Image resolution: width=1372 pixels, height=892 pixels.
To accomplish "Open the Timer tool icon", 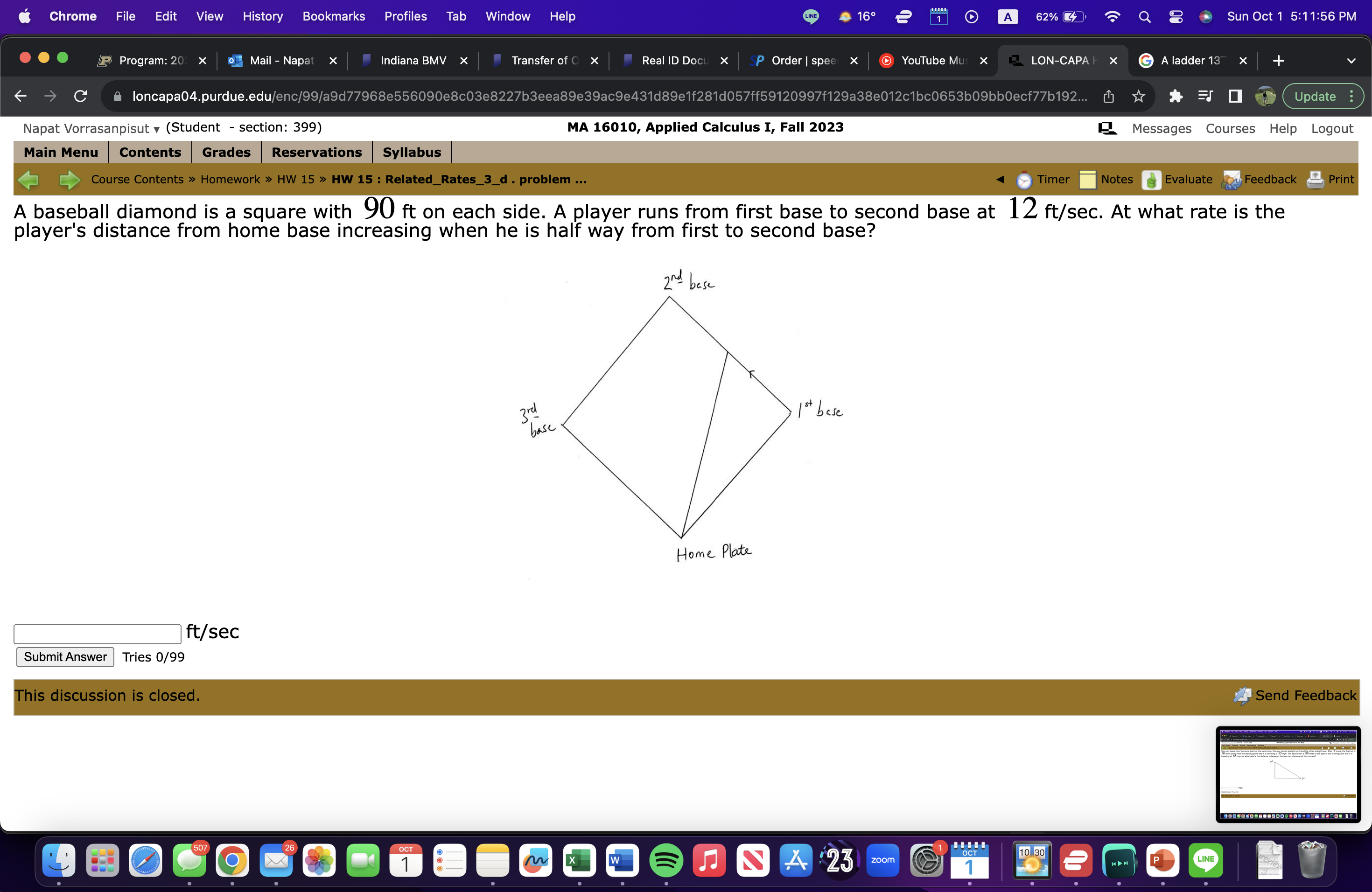I will coord(1023,180).
